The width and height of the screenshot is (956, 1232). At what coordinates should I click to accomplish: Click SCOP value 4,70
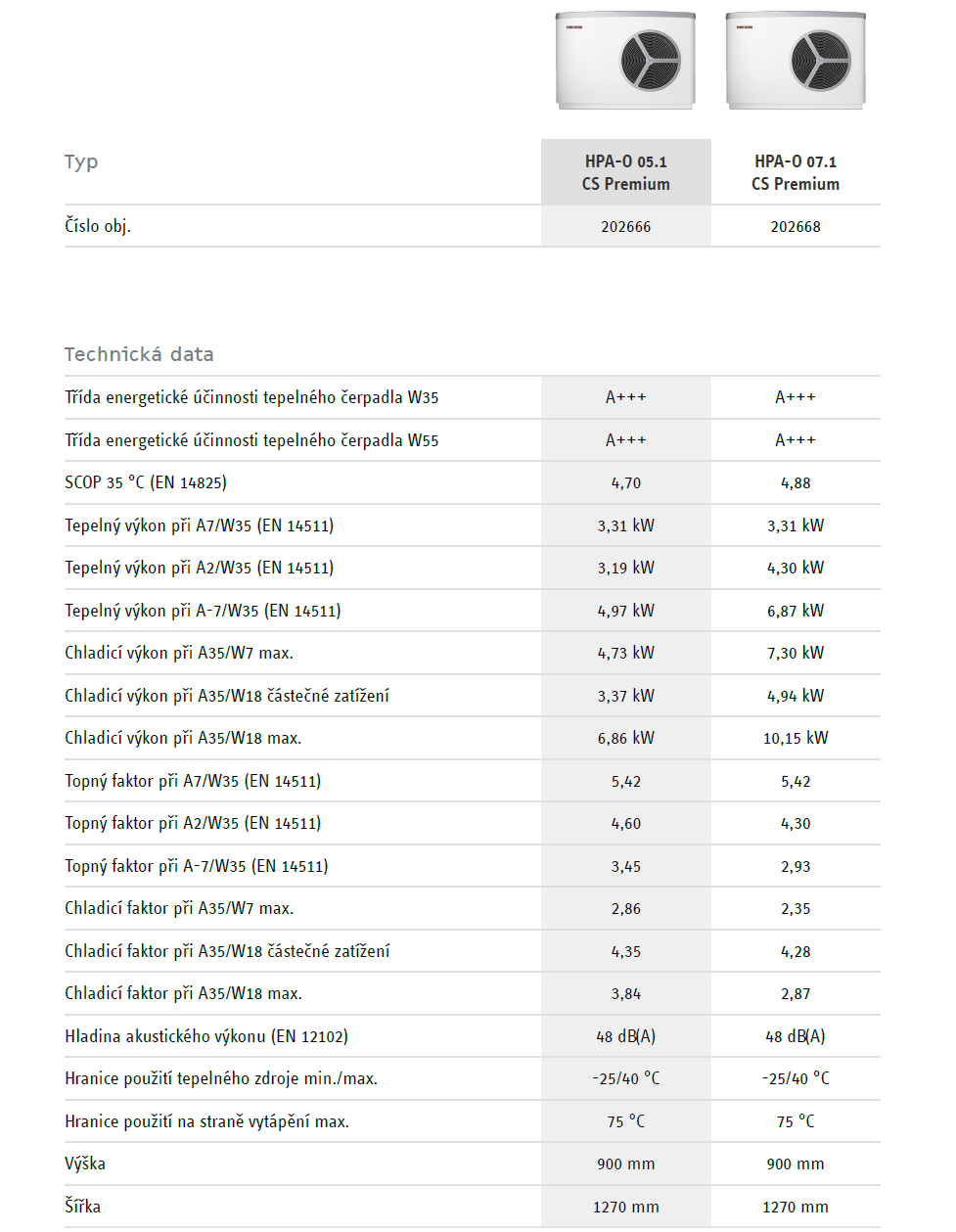click(x=626, y=483)
